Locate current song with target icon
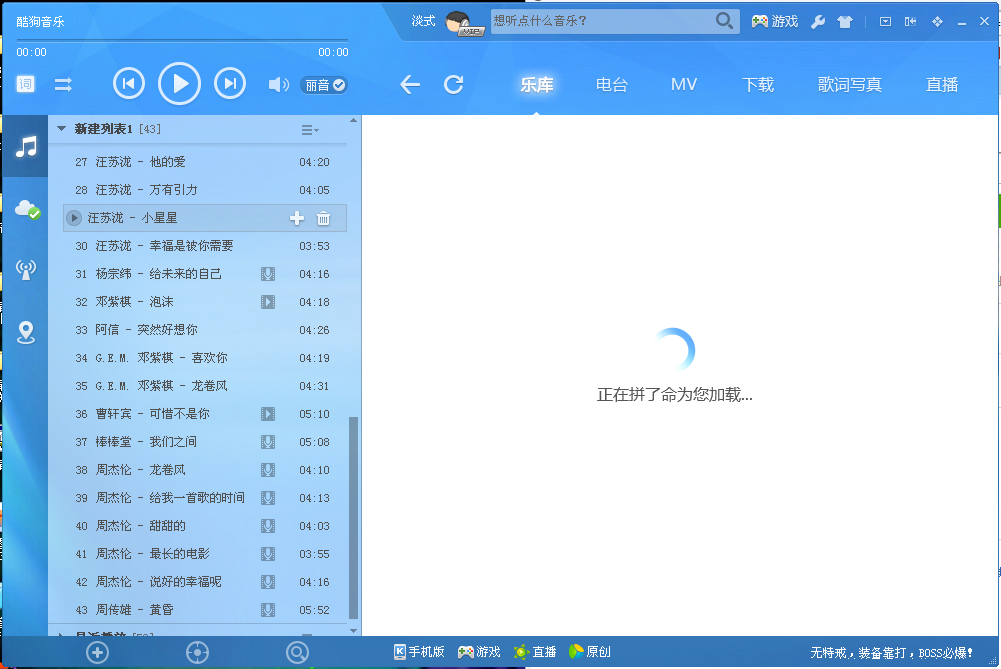The width and height of the screenshot is (1001, 669). (197, 652)
